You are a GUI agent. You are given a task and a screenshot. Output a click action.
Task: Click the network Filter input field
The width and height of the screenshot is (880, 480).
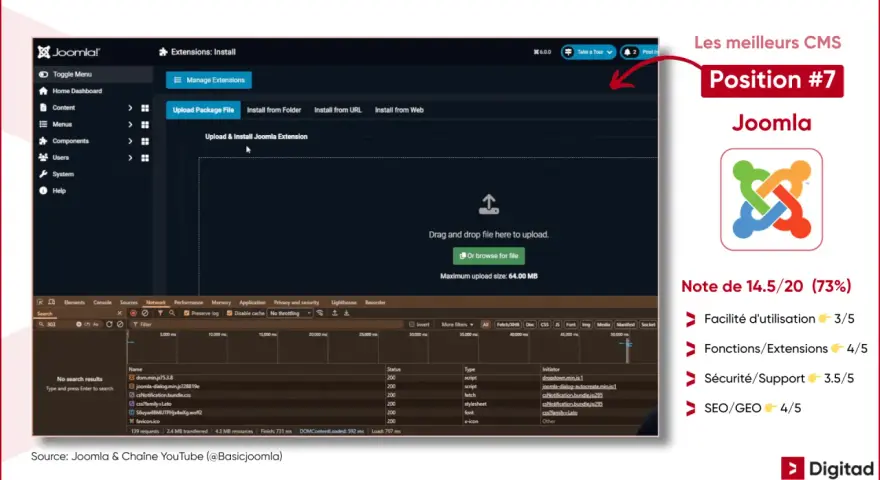tap(269, 324)
